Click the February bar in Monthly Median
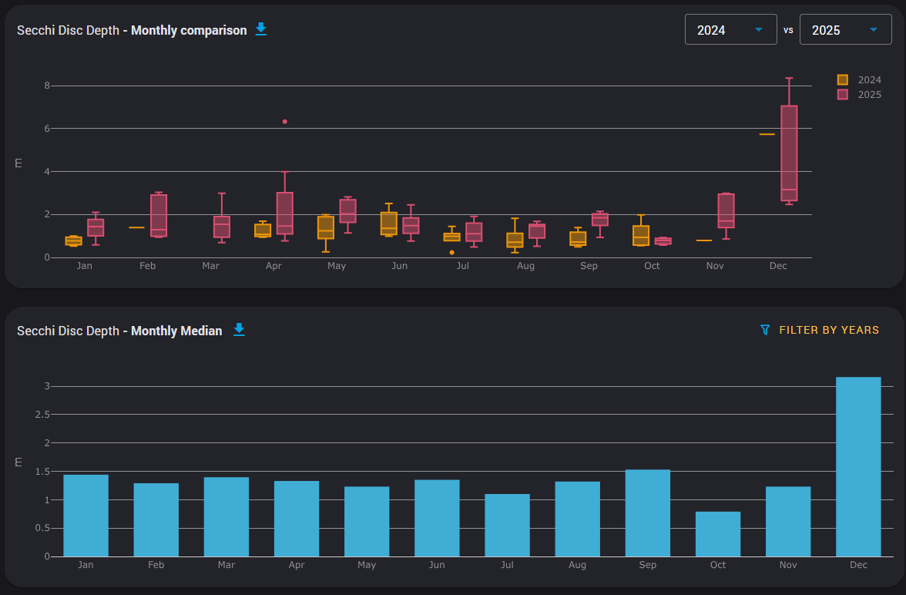Viewport: 906px width, 595px height. tap(156, 520)
